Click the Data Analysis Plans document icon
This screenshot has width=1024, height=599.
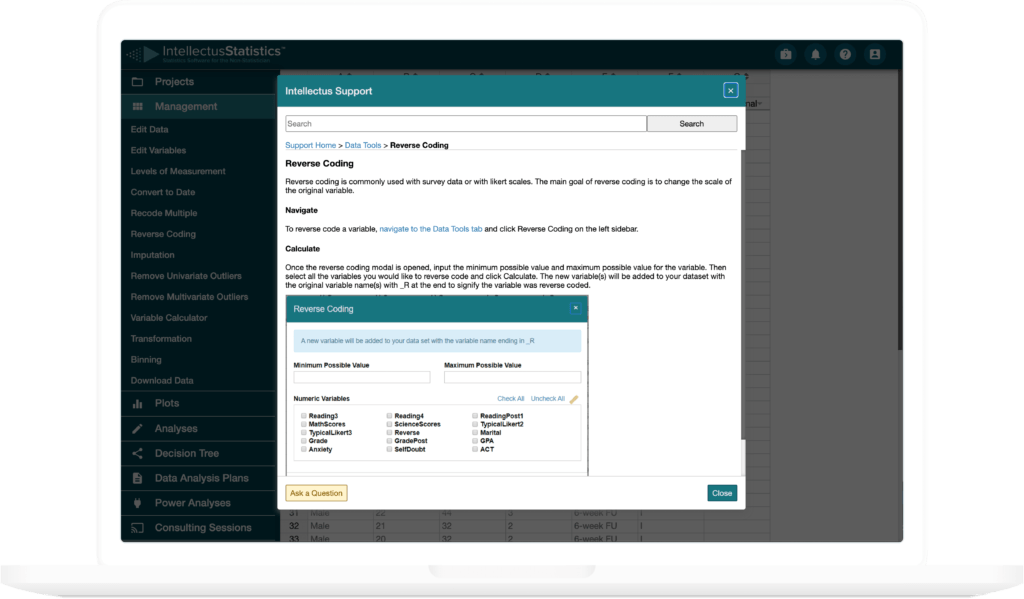click(137, 478)
